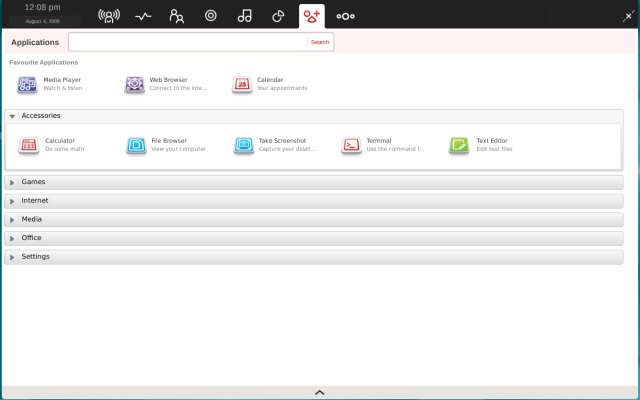Screen dimensions: 640x400
Task: Expand the Internet category
Action: 313,201
